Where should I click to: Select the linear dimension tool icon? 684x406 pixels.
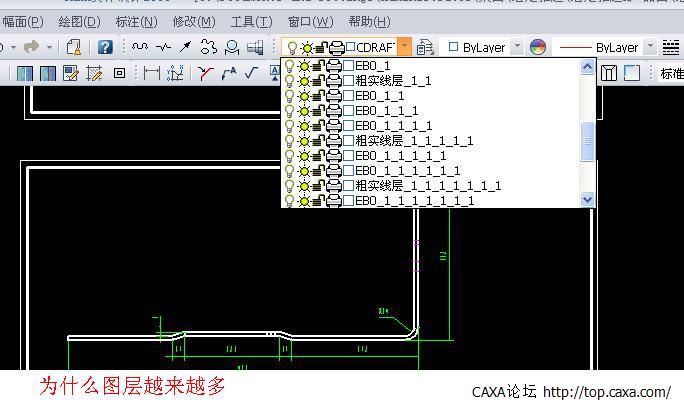click(151, 73)
